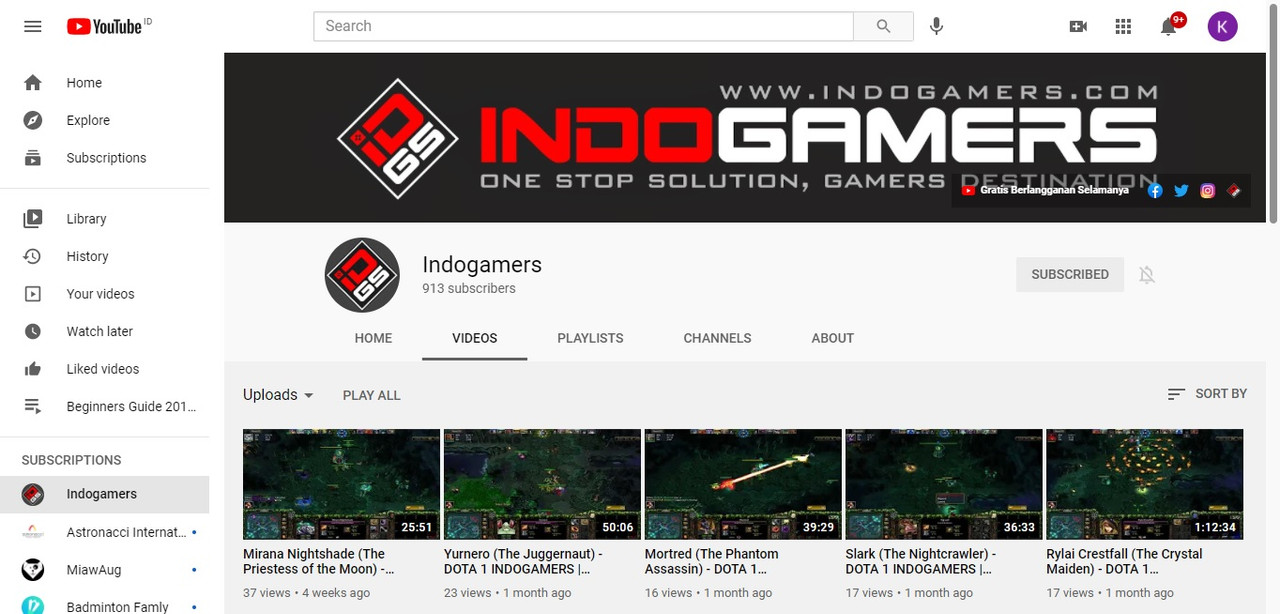This screenshot has width=1280, height=614.
Task: Click PLAY ALL button
Action: click(x=371, y=395)
